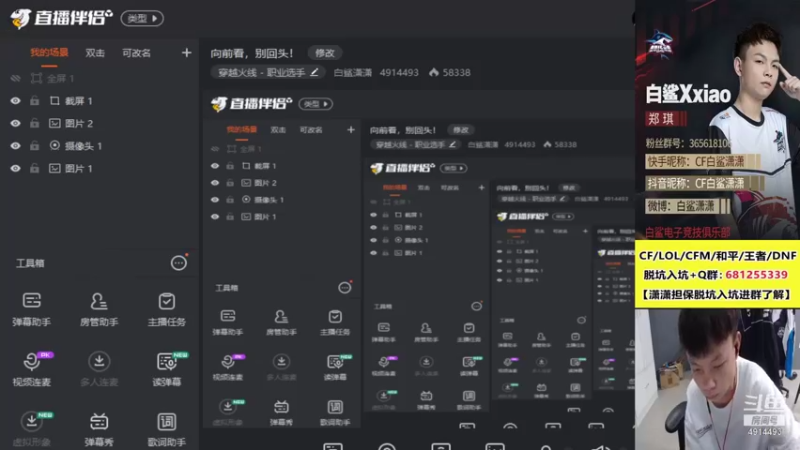Click the camera type icon of 摄像头 1
Screen dimensions: 800x450
pyautogui.click(x=55, y=145)
